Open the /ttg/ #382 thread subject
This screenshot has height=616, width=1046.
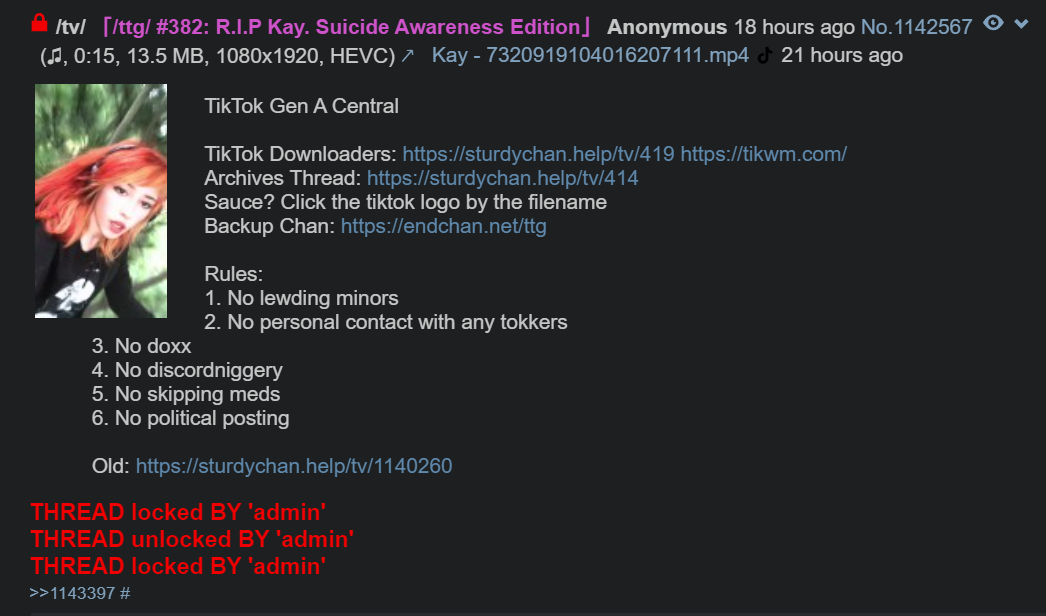pyautogui.click(x=347, y=27)
